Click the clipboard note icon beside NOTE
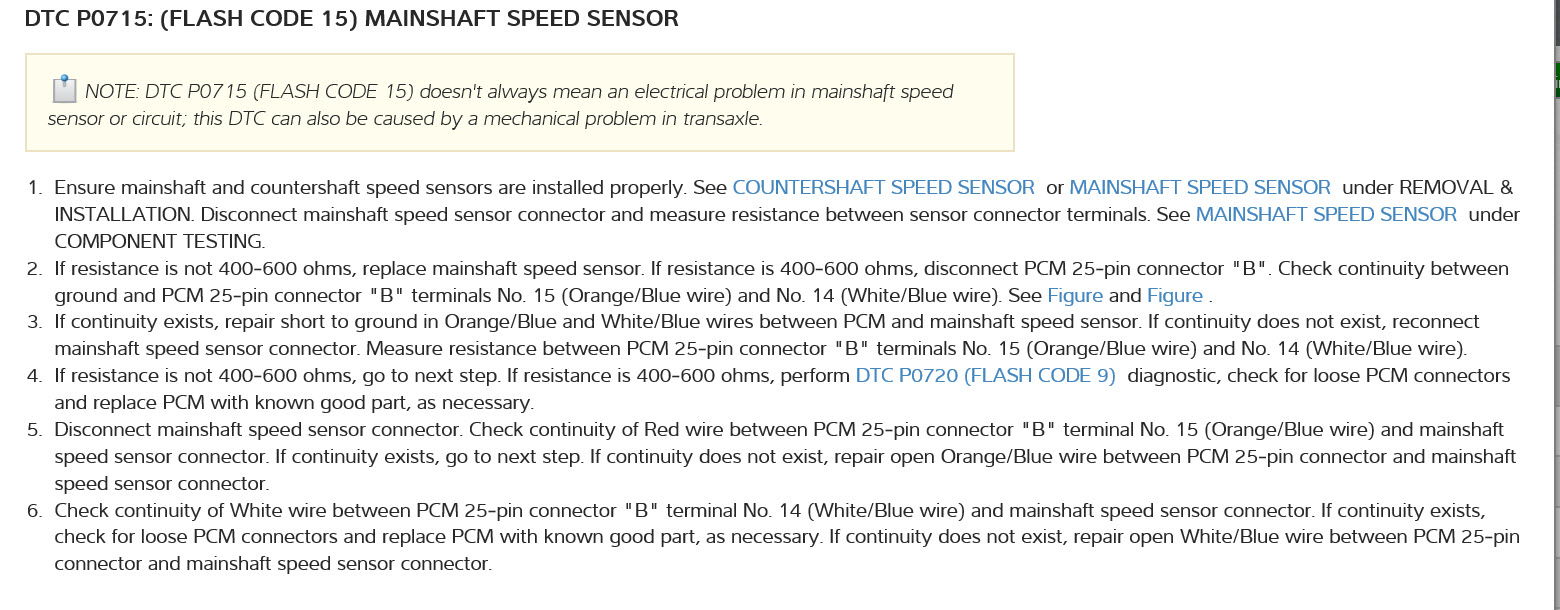 pos(64,90)
